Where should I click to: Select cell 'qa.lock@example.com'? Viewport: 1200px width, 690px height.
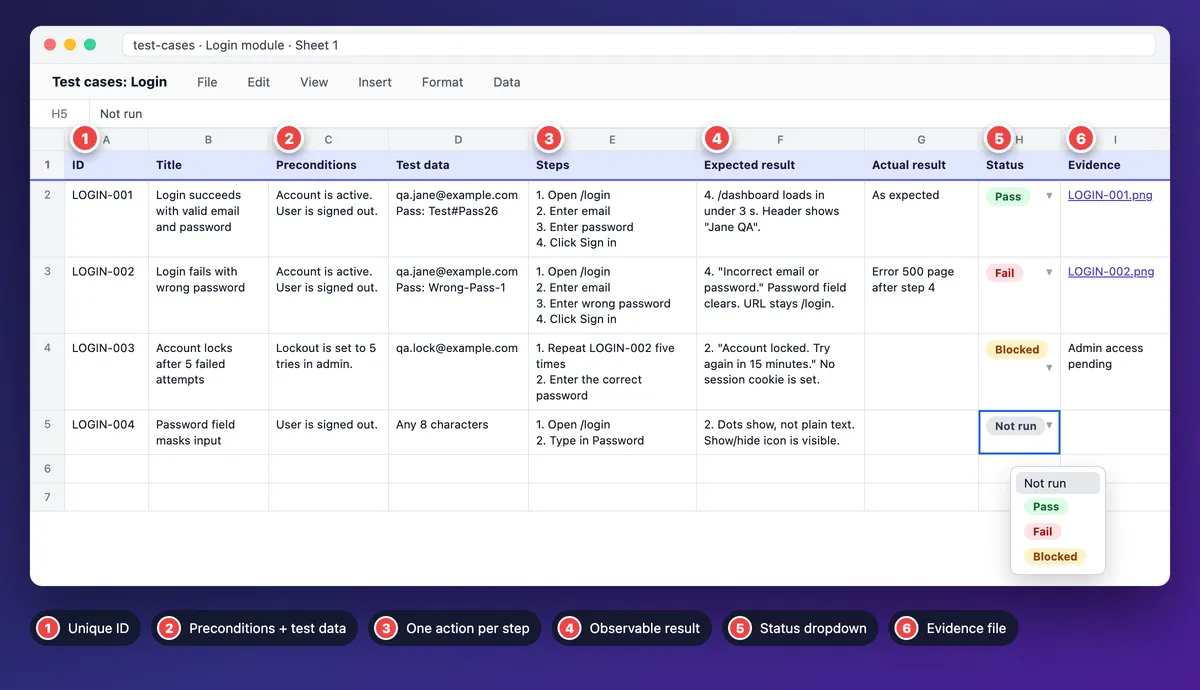(x=458, y=372)
